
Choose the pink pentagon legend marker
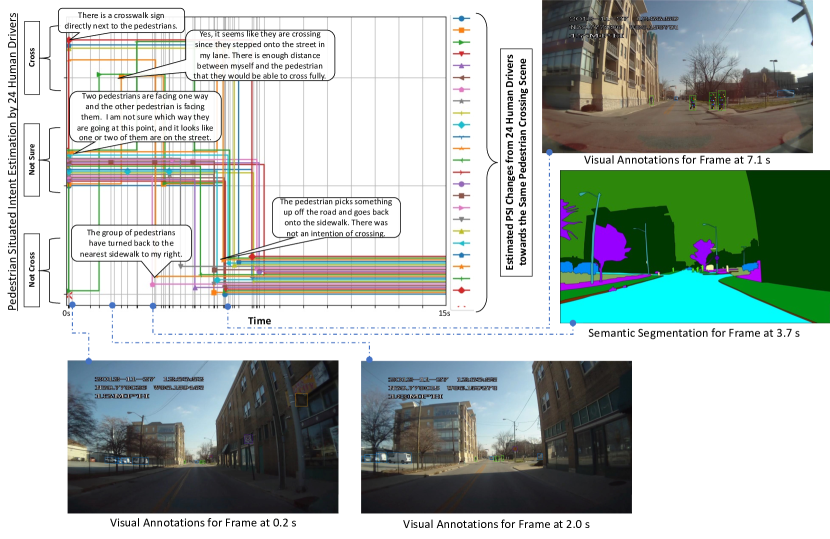462,89
